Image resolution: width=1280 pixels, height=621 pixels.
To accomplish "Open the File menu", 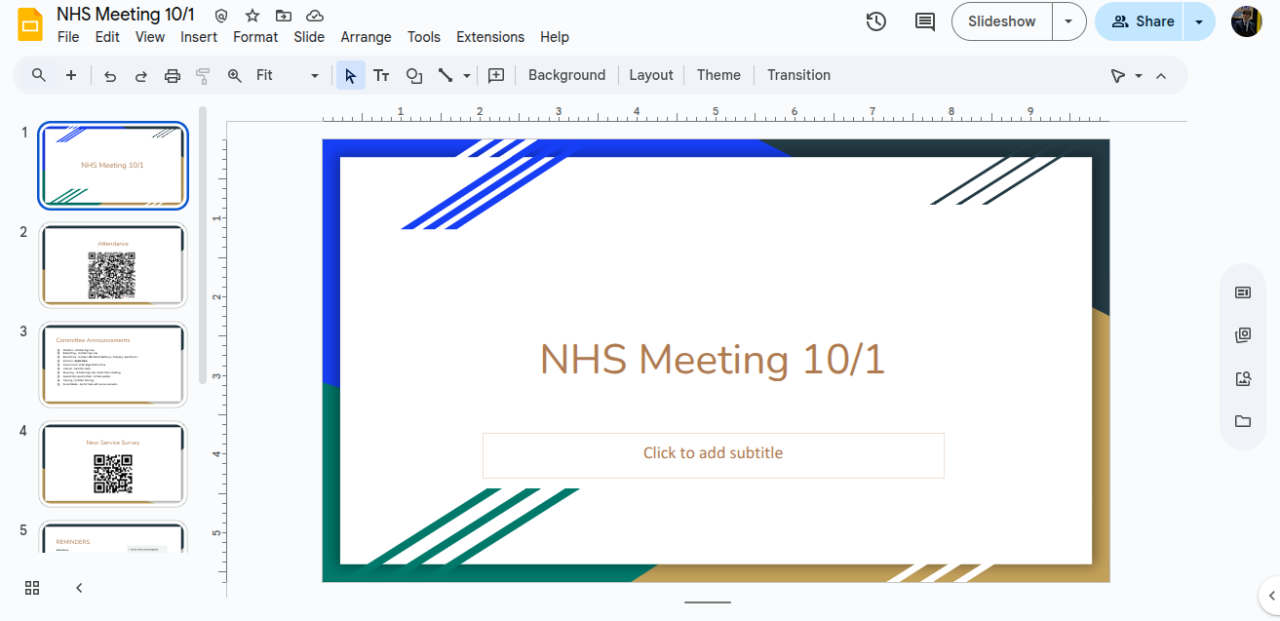I will tap(68, 37).
